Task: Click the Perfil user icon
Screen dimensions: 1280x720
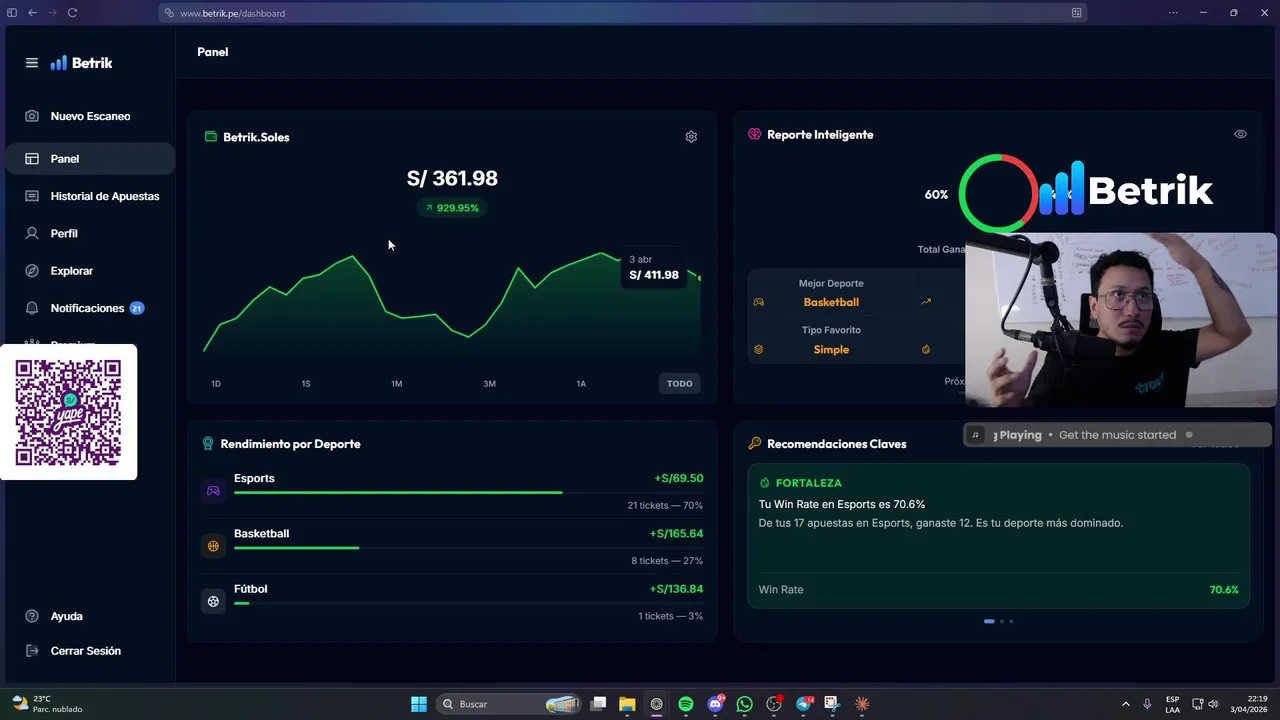Action: click(32, 233)
